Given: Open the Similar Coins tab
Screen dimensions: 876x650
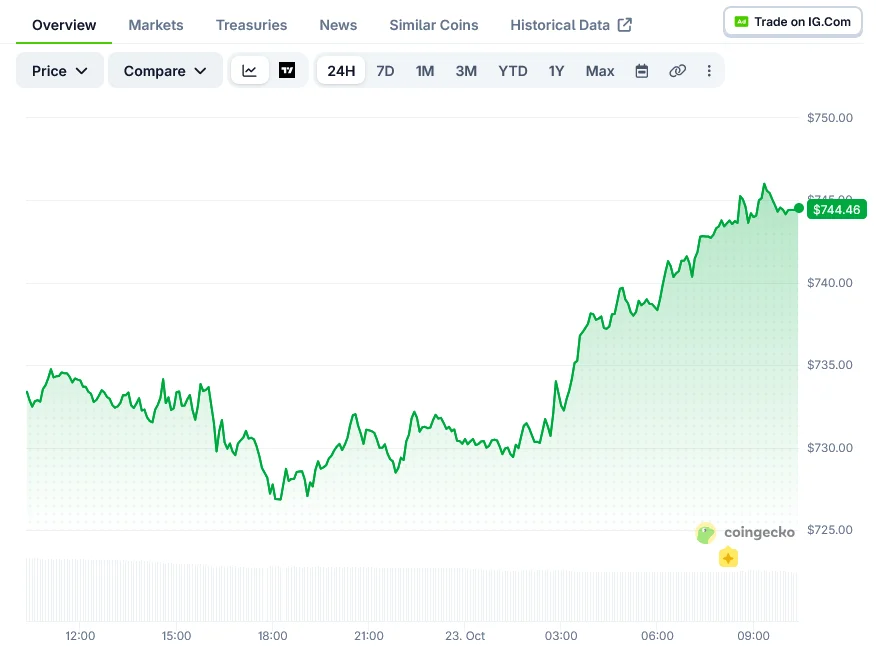Looking at the screenshot, I should click(434, 25).
